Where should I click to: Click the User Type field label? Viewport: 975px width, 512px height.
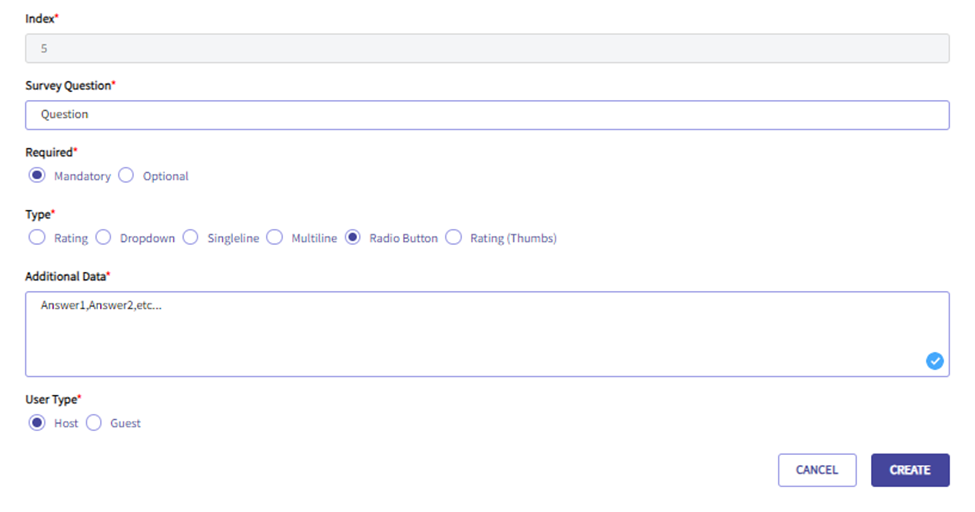coord(52,399)
